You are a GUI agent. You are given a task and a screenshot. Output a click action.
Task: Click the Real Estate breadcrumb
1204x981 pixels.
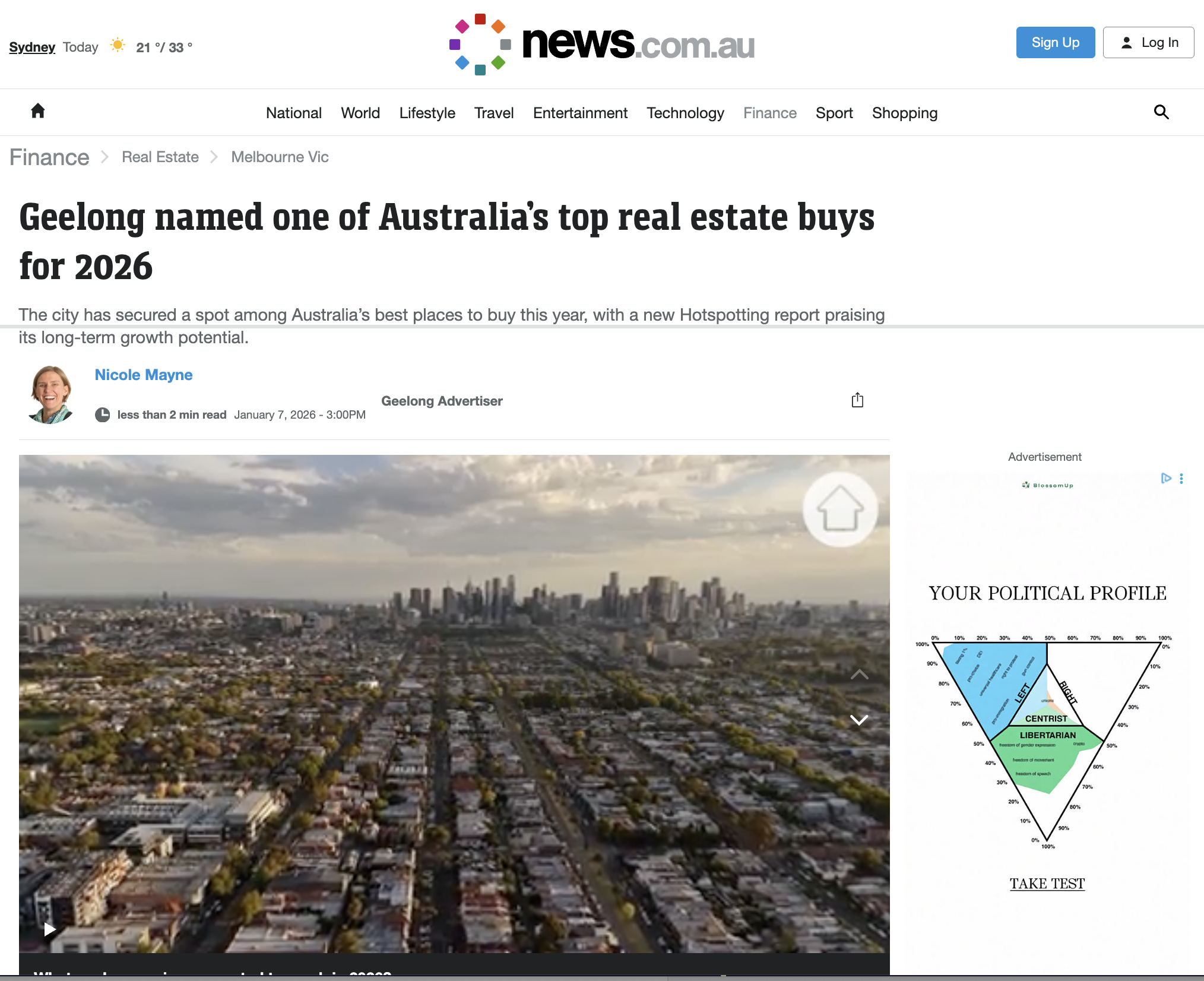point(160,157)
